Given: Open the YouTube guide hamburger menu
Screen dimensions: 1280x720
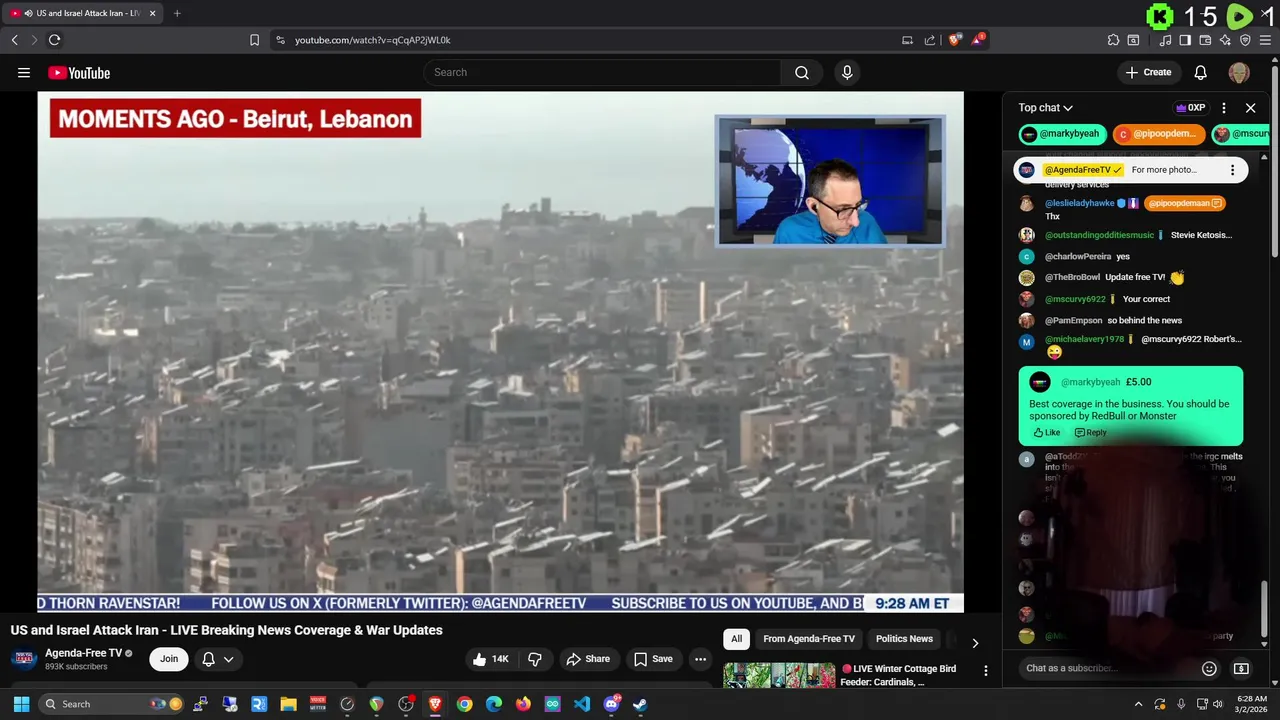Looking at the screenshot, I should tap(24, 72).
